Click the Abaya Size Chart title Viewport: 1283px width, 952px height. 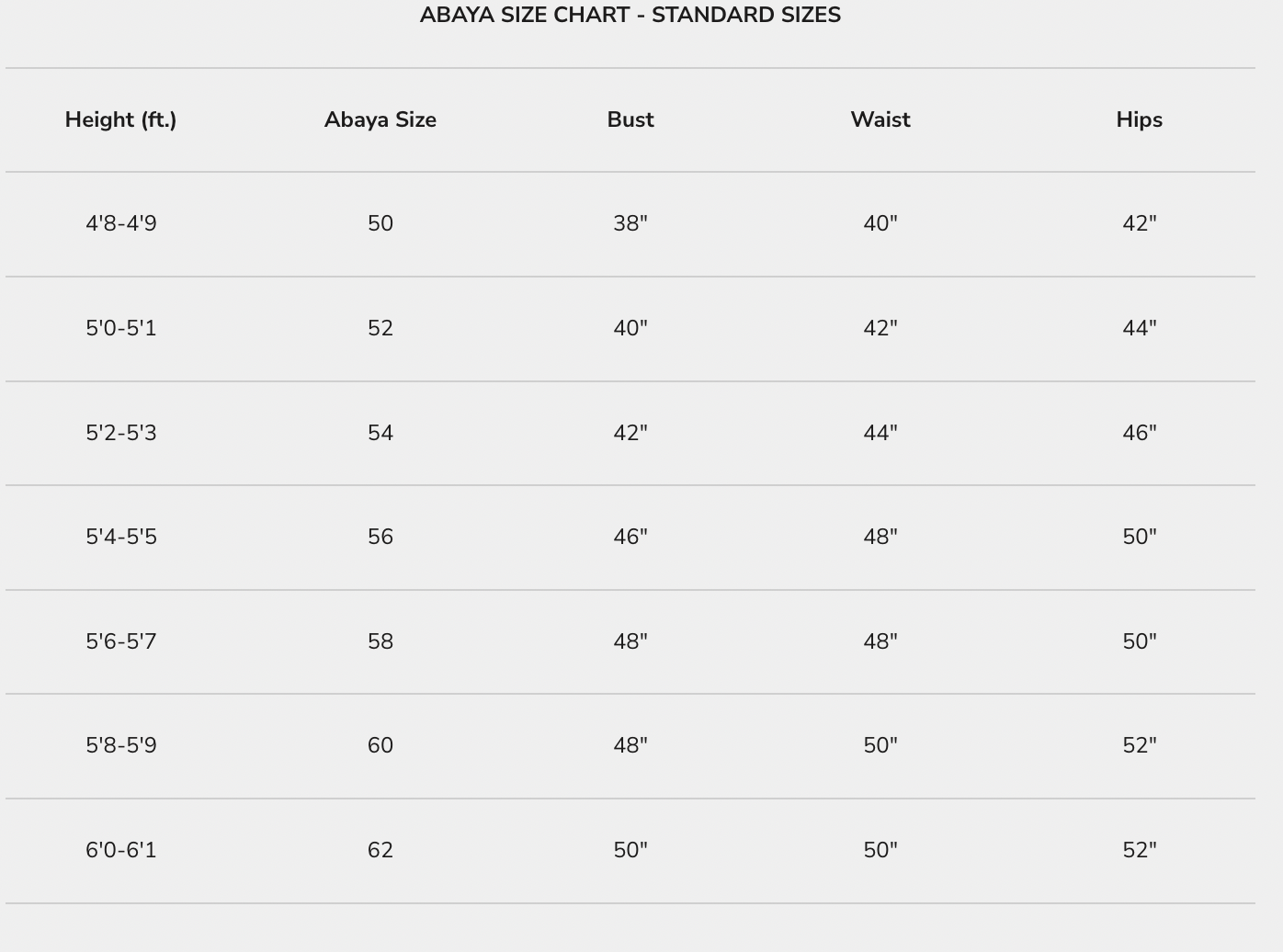tap(630, 16)
